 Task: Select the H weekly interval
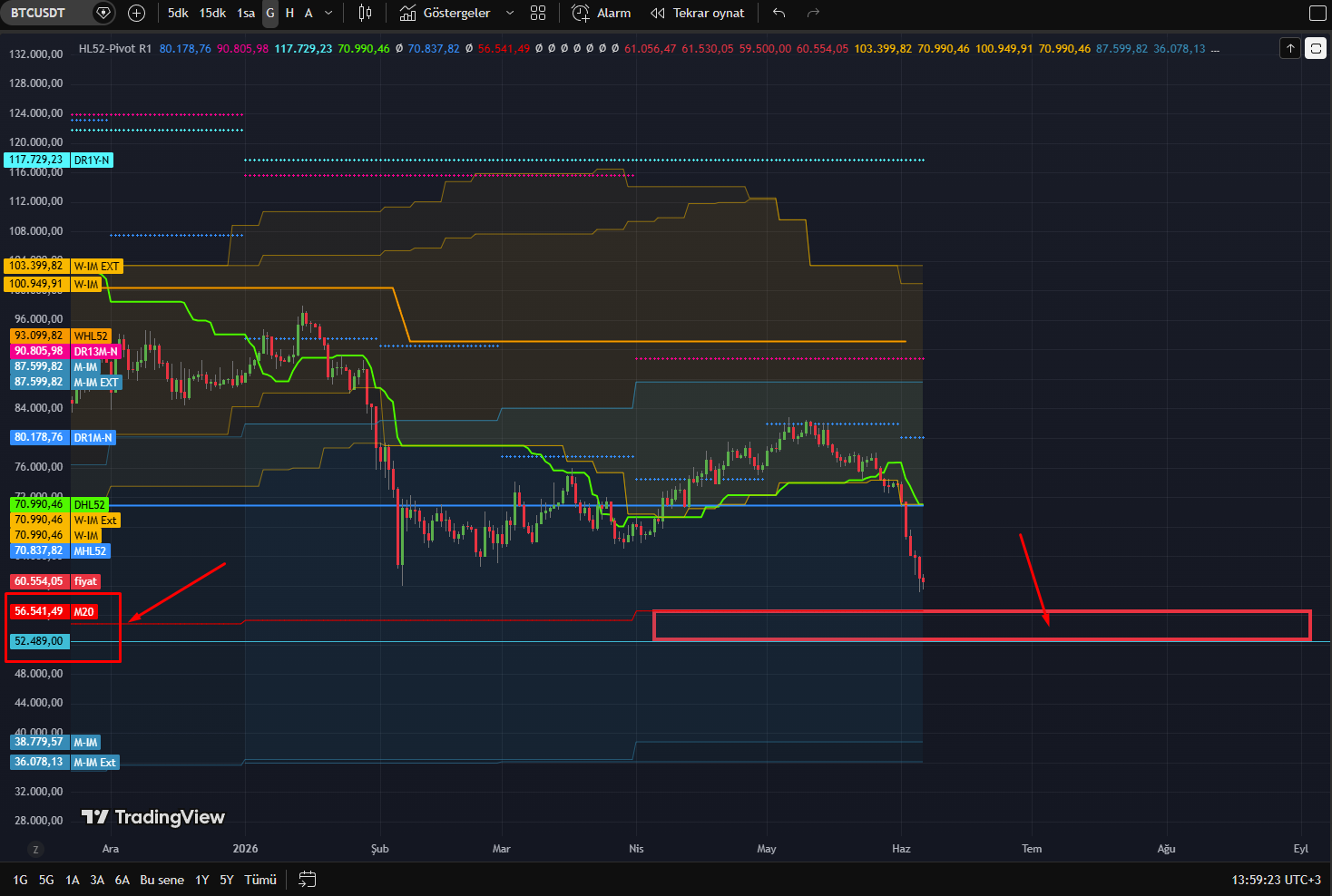coord(289,13)
